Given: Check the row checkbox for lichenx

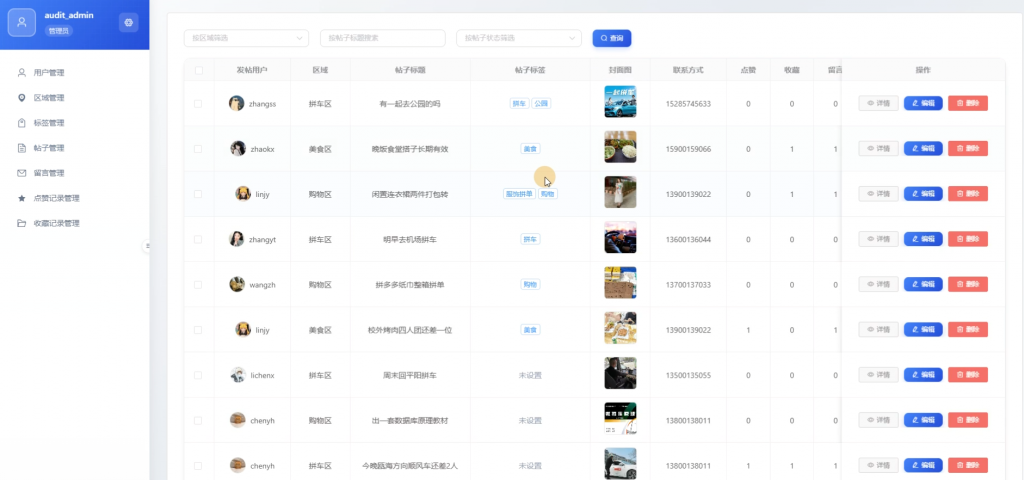Looking at the screenshot, I should (199, 376).
